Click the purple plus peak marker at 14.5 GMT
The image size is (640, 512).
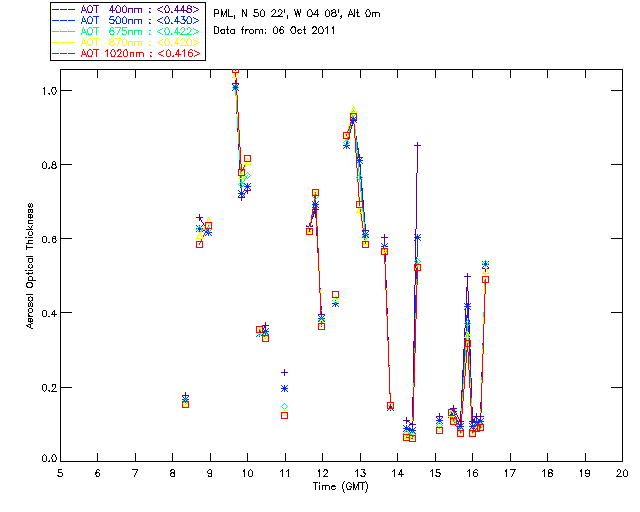(417, 145)
